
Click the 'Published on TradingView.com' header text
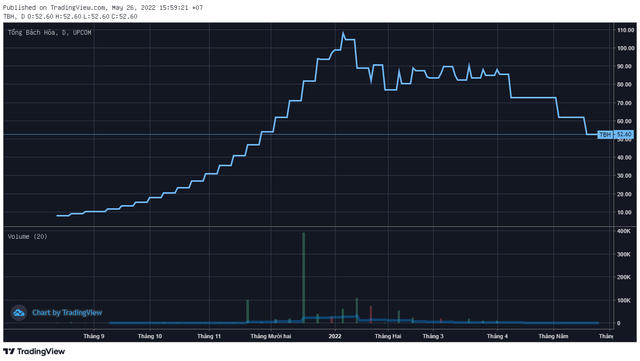point(103,7)
